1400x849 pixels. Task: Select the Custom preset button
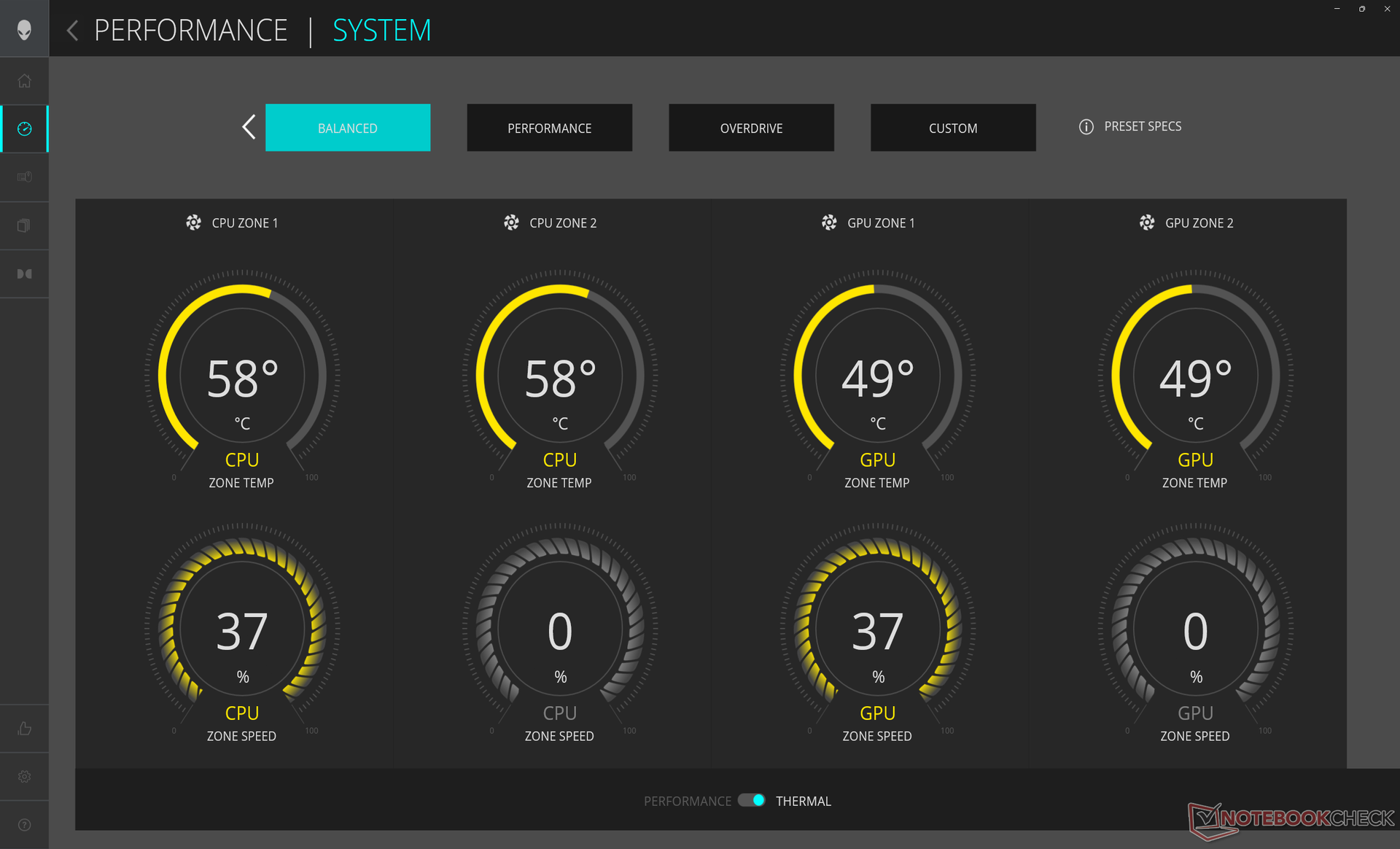(x=952, y=128)
